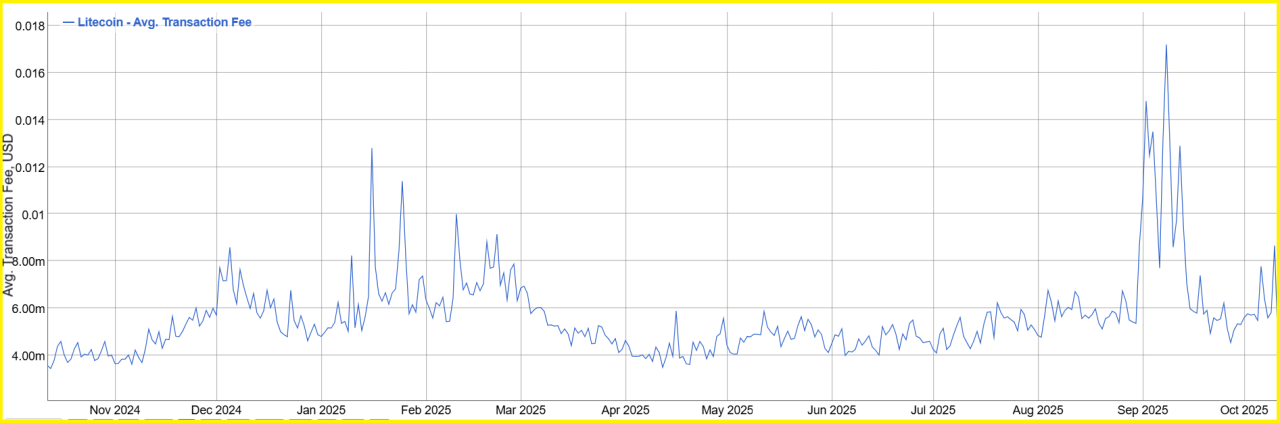The height and width of the screenshot is (423, 1280).
Task: Click the 4.00m y-axis value label
Action: (25, 356)
